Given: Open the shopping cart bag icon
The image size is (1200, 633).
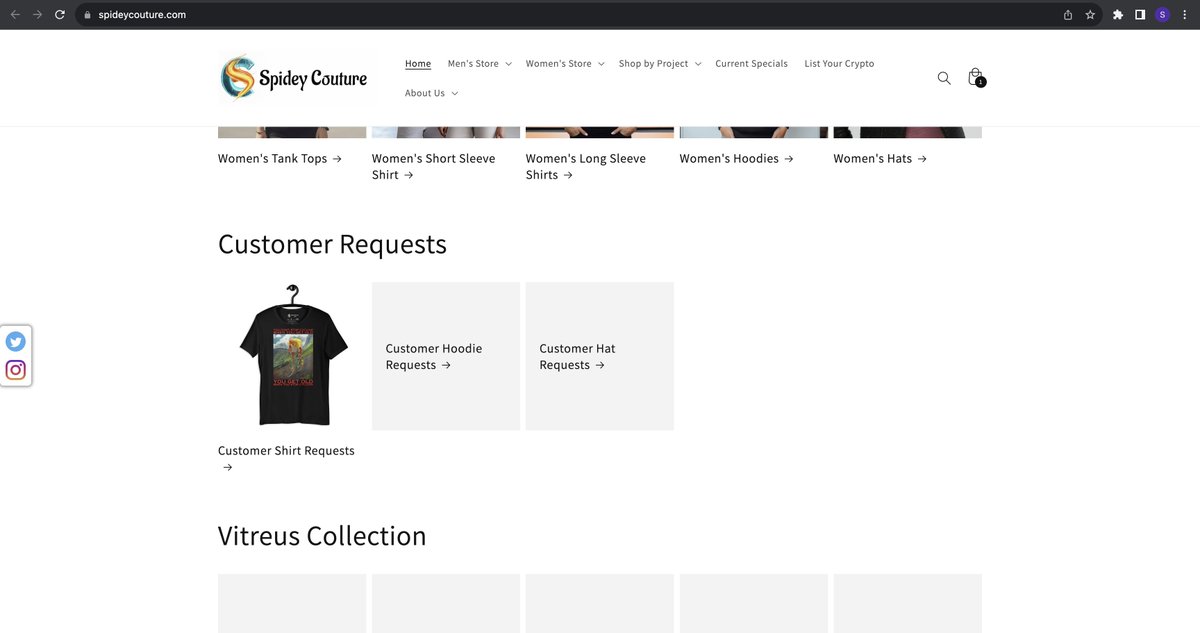Looking at the screenshot, I should [x=975, y=78].
